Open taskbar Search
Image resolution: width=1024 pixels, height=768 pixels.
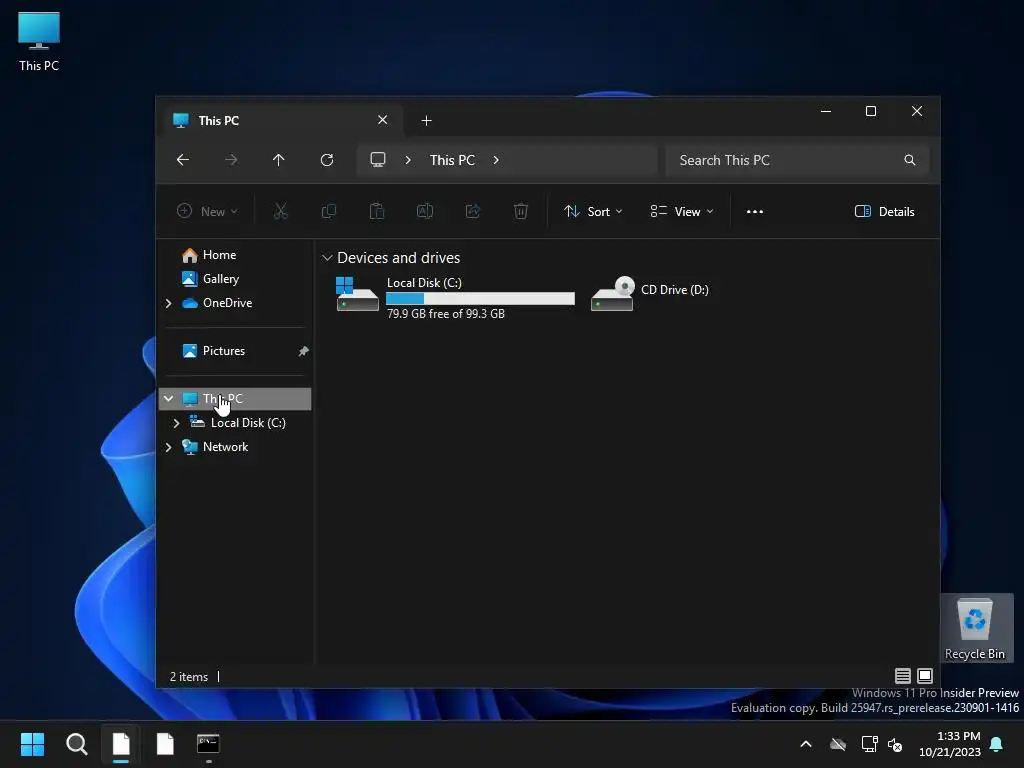click(x=76, y=744)
